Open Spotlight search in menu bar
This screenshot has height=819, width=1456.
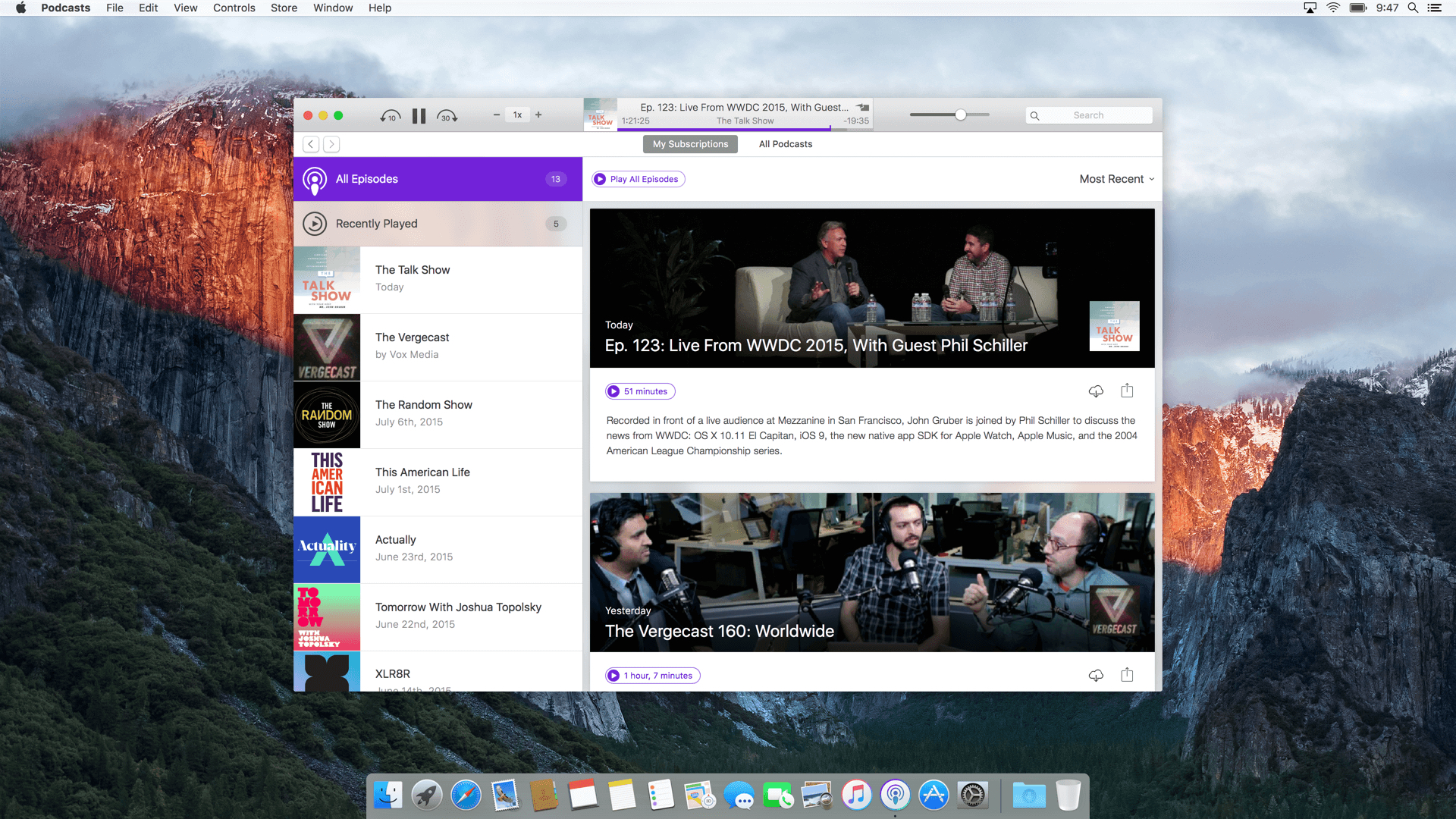tap(1413, 8)
